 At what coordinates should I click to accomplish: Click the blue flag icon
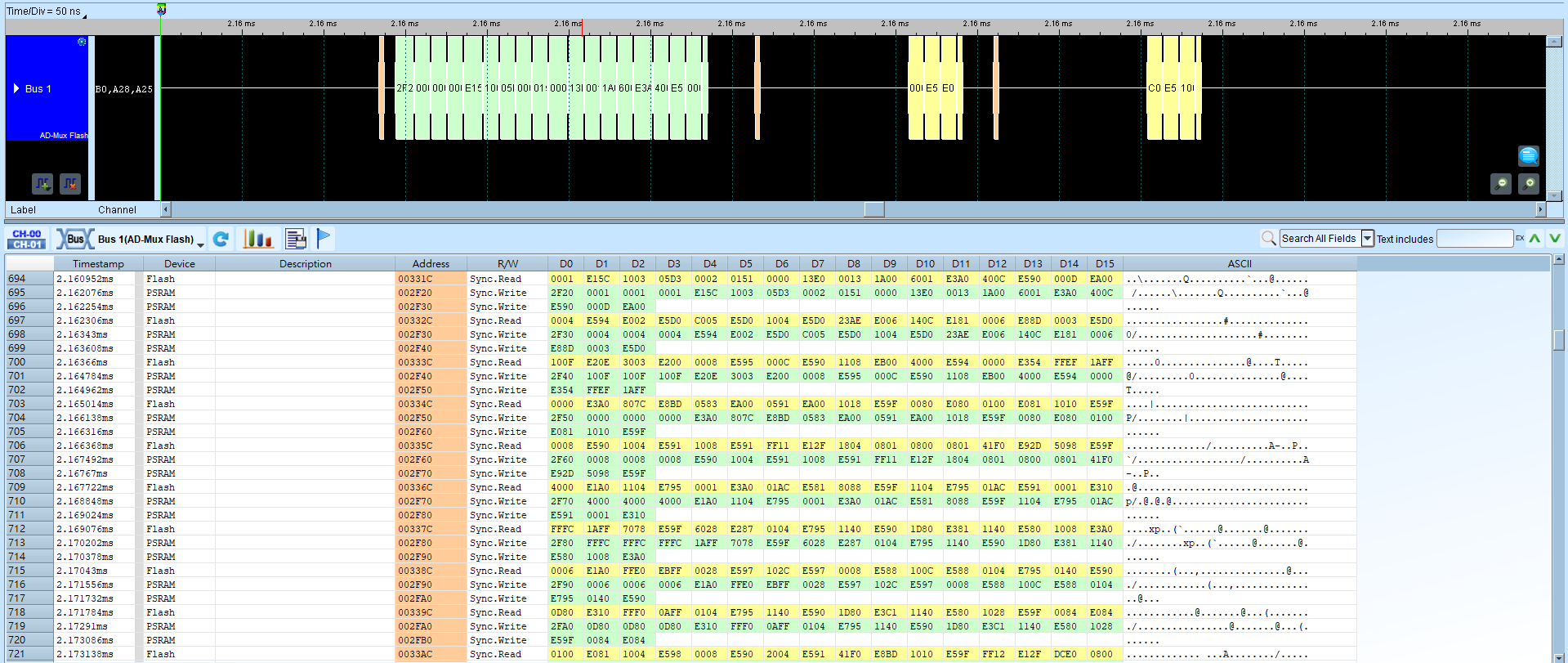[324, 238]
